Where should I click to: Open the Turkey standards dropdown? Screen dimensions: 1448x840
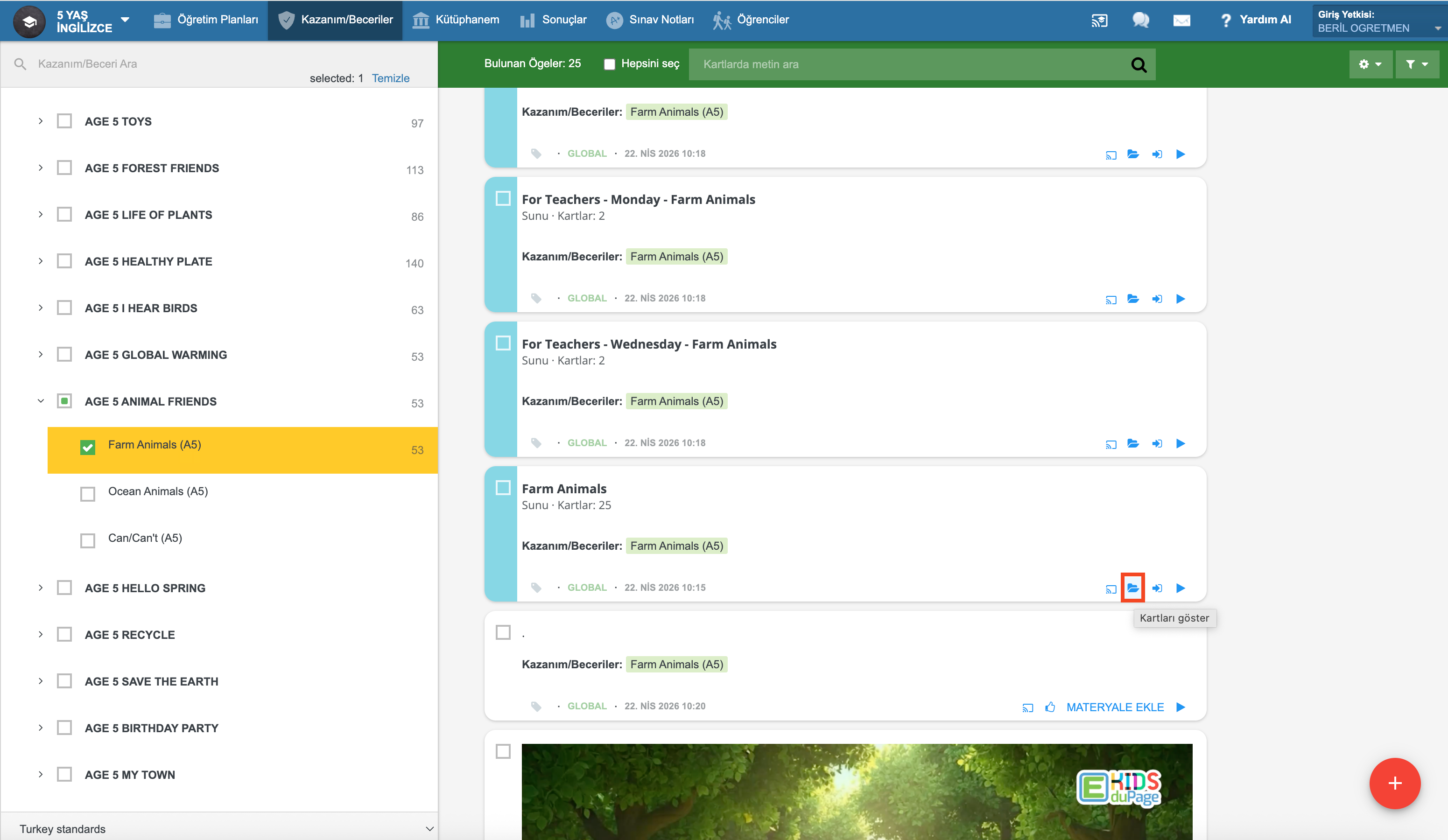[219, 828]
